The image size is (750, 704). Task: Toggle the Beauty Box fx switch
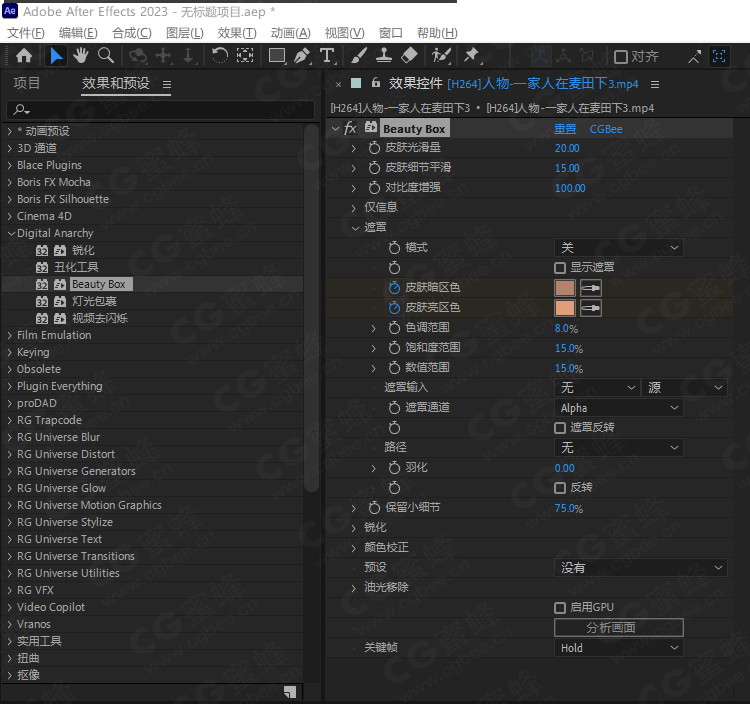(351, 128)
